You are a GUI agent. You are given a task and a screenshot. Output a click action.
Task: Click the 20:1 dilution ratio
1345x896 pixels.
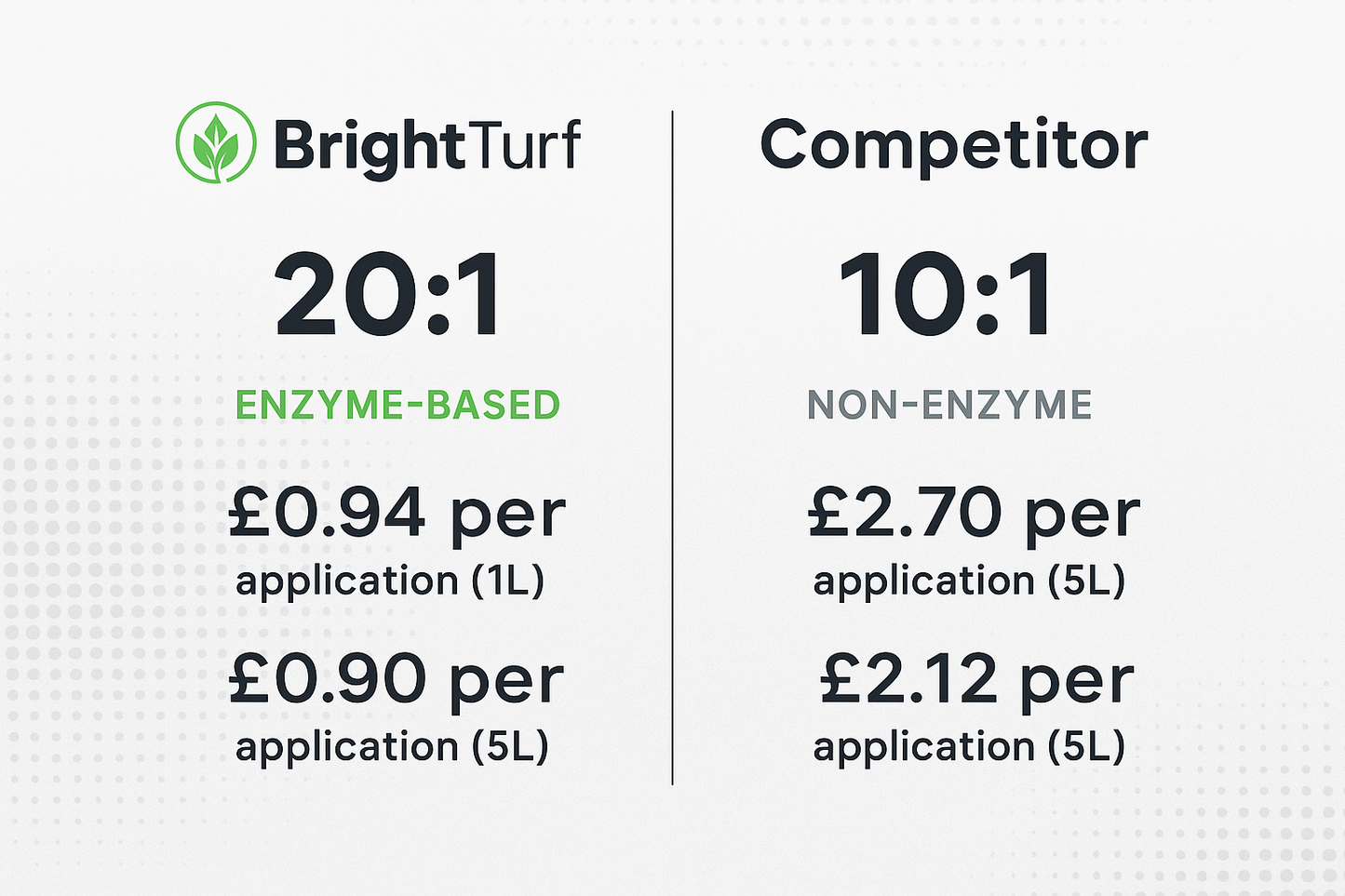[389, 295]
